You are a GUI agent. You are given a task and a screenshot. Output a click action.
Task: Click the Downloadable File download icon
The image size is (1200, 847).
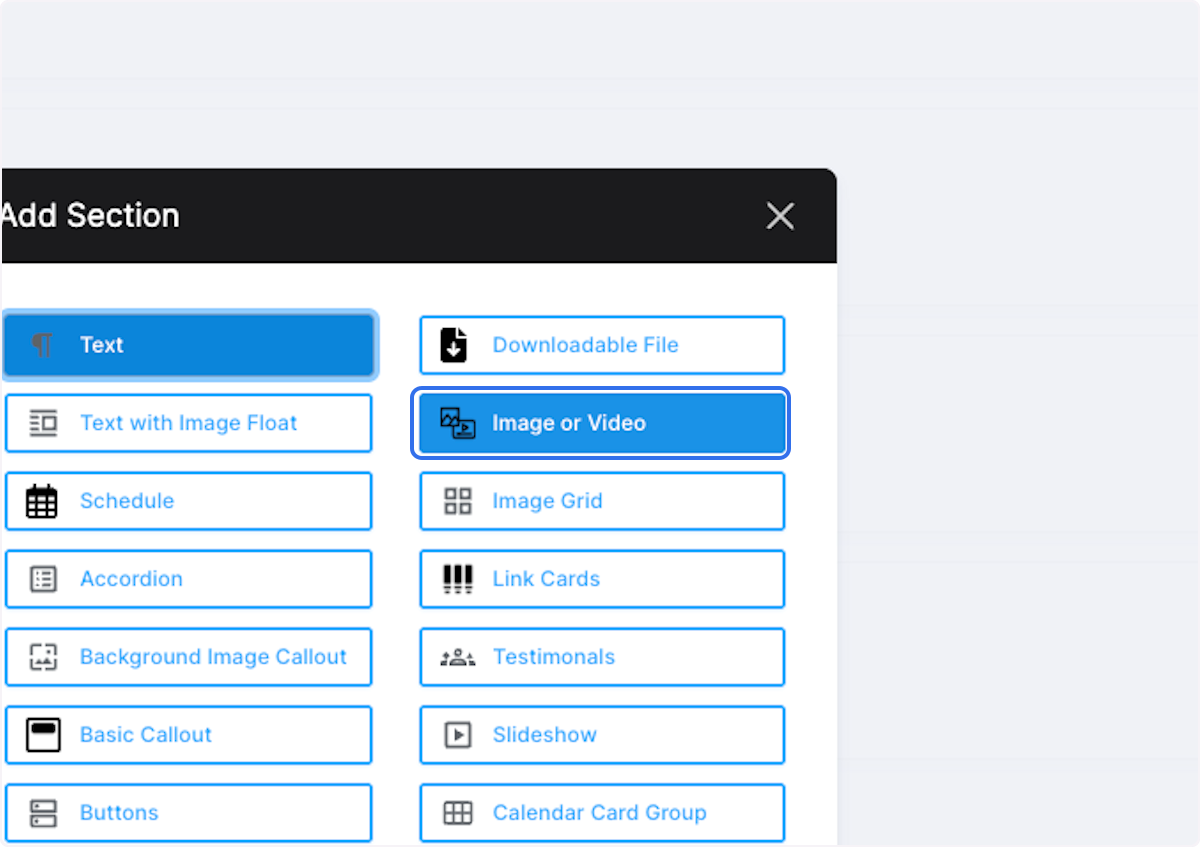(454, 345)
